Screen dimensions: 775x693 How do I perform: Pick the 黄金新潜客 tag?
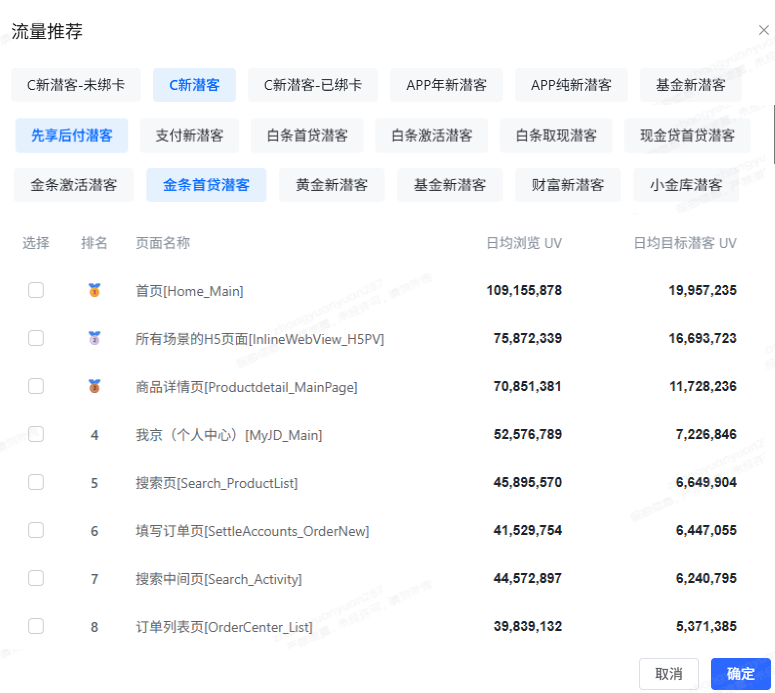pyautogui.click(x=332, y=185)
